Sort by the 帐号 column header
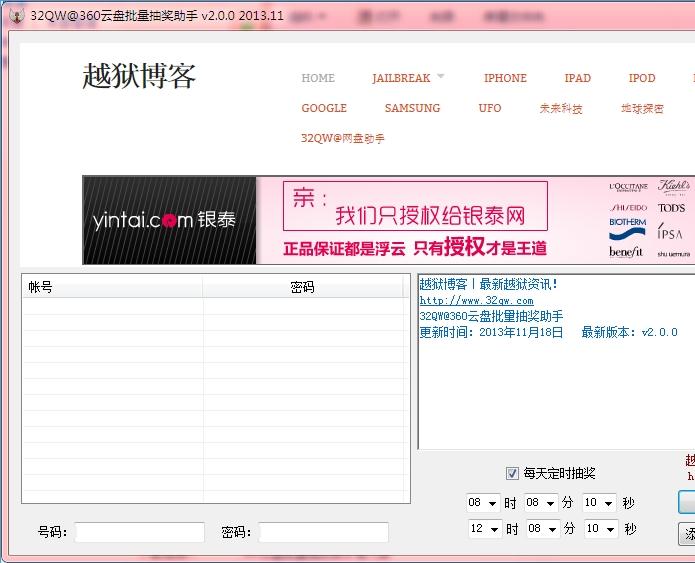695x563 pixels. pyautogui.click(x=112, y=287)
